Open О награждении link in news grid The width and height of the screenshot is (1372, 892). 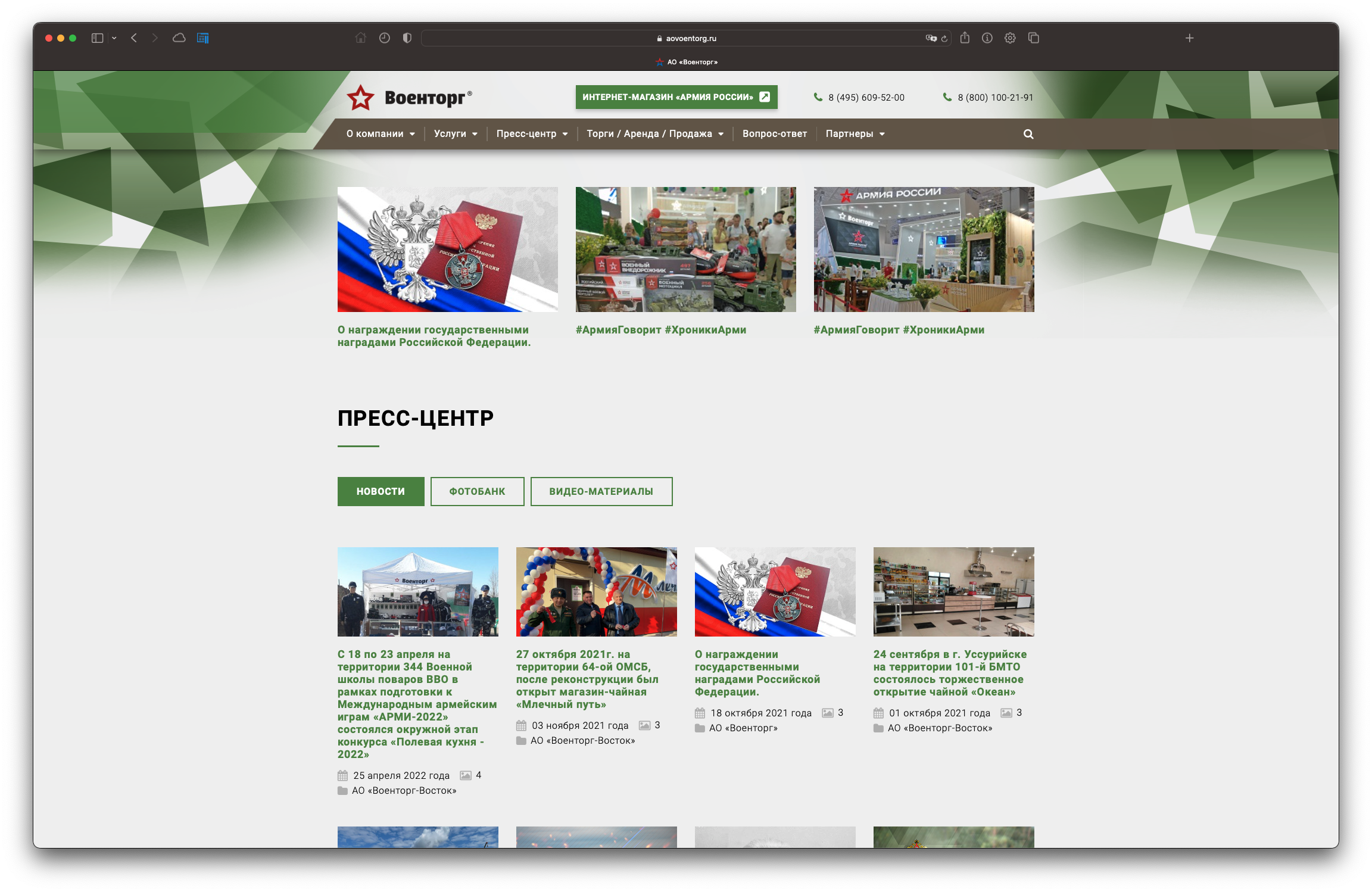(x=757, y=673)
